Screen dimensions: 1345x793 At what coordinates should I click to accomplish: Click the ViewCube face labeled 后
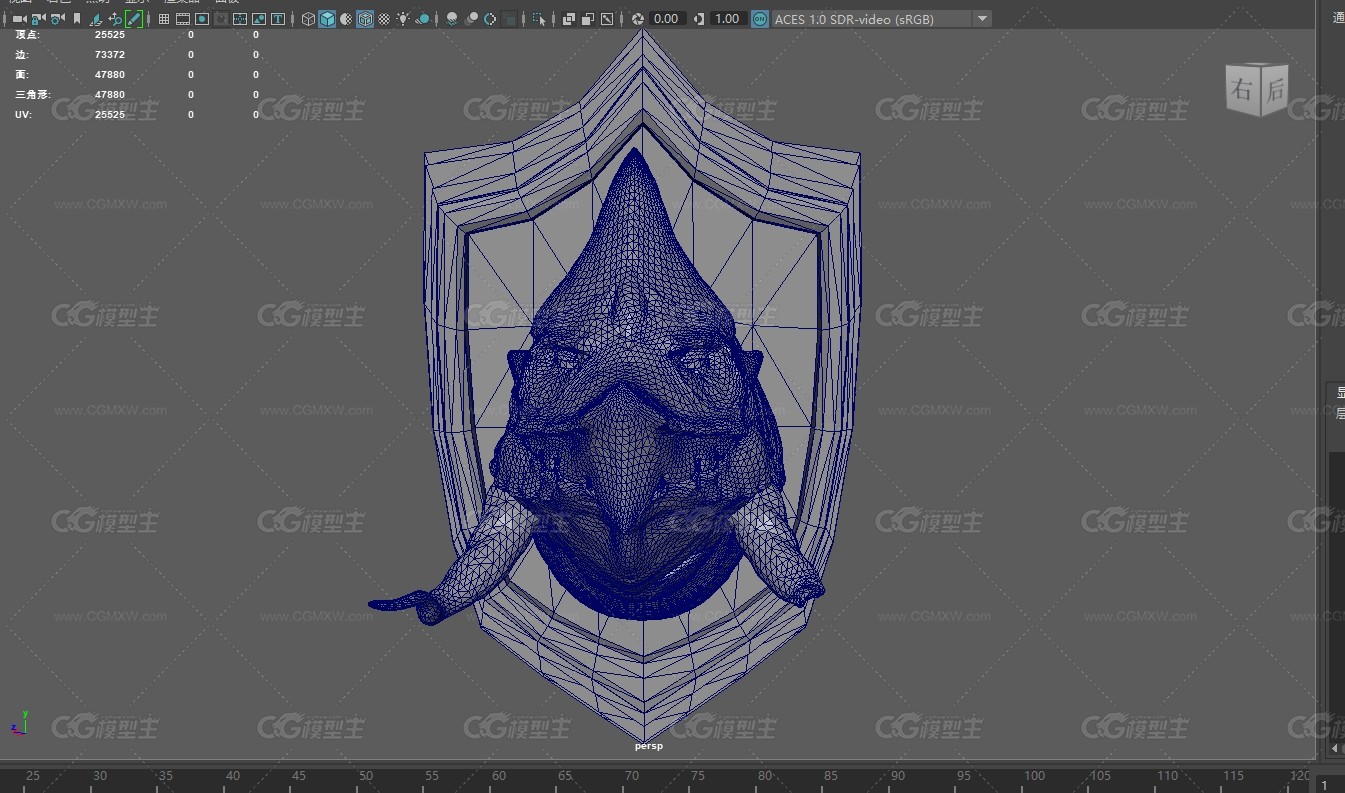[x=1274, y=88]
